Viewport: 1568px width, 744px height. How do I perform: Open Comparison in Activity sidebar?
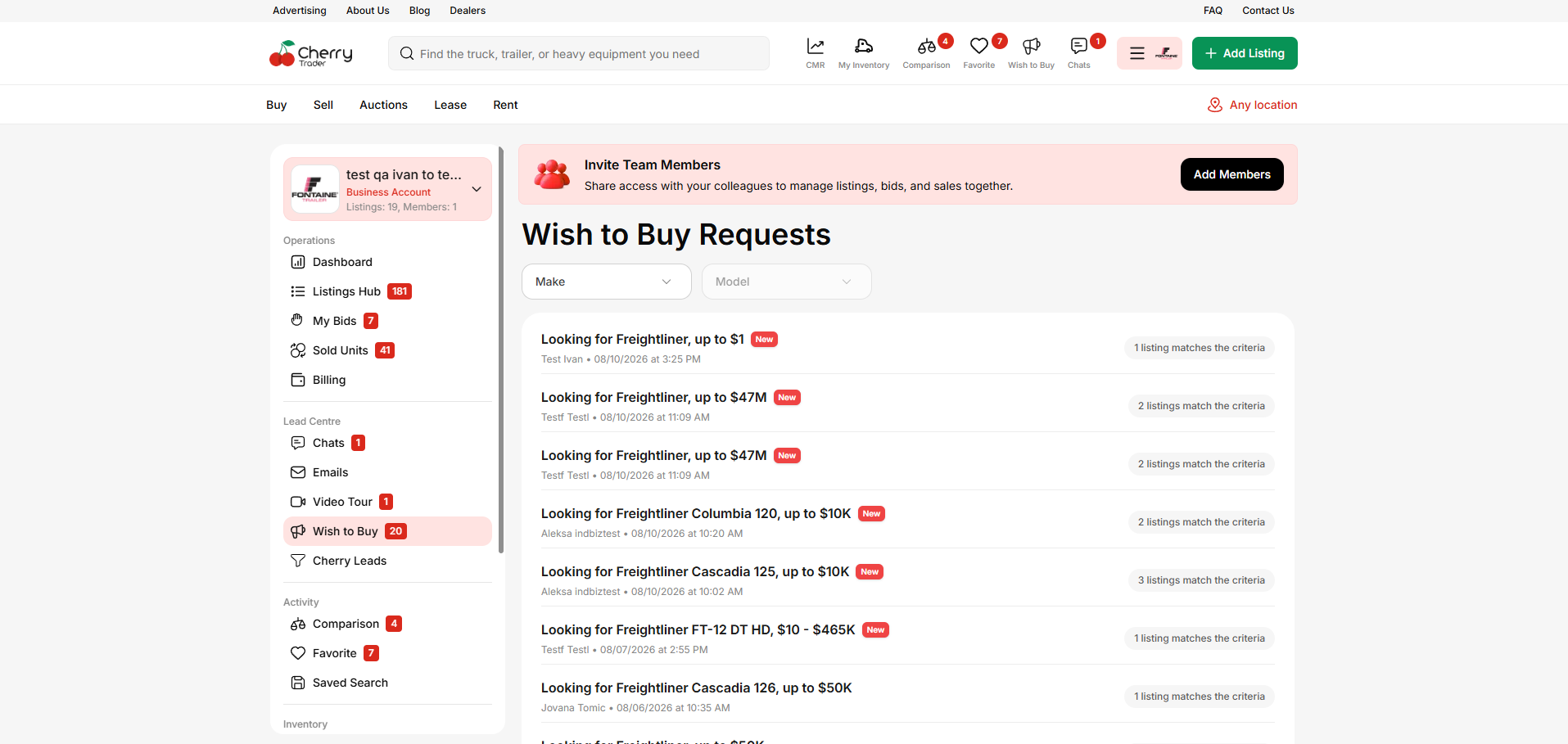pyautogui.click(x=387, y=624)
